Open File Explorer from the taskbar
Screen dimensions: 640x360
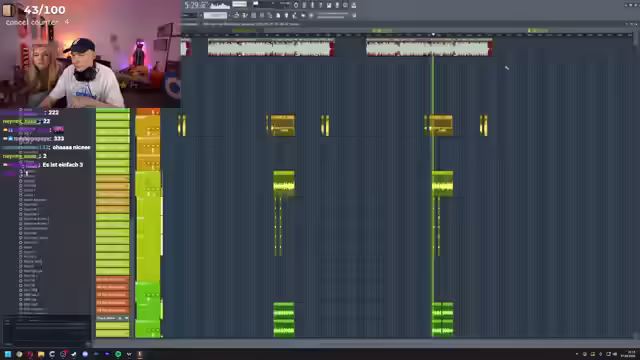pos(41,354)
